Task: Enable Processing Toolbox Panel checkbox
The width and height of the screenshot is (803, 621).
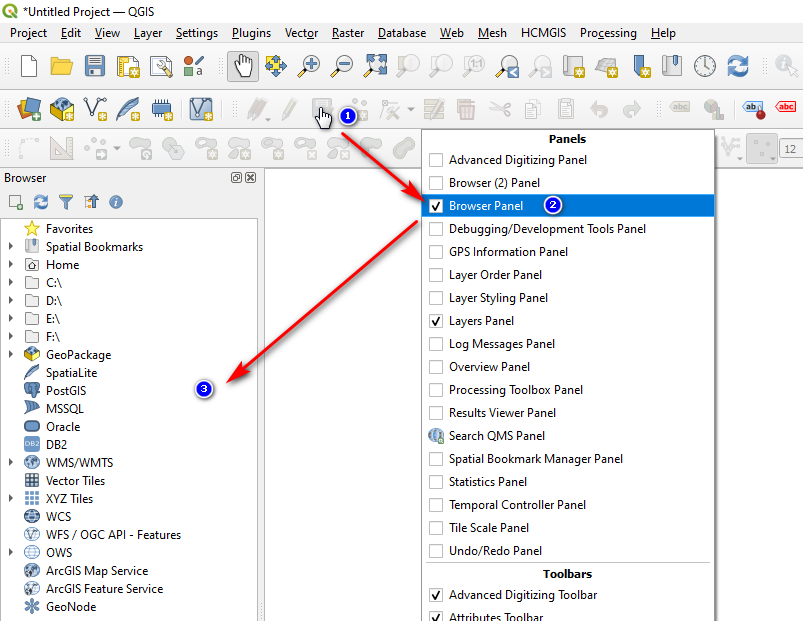Action: pyautogui.click(x=436, y=390)
